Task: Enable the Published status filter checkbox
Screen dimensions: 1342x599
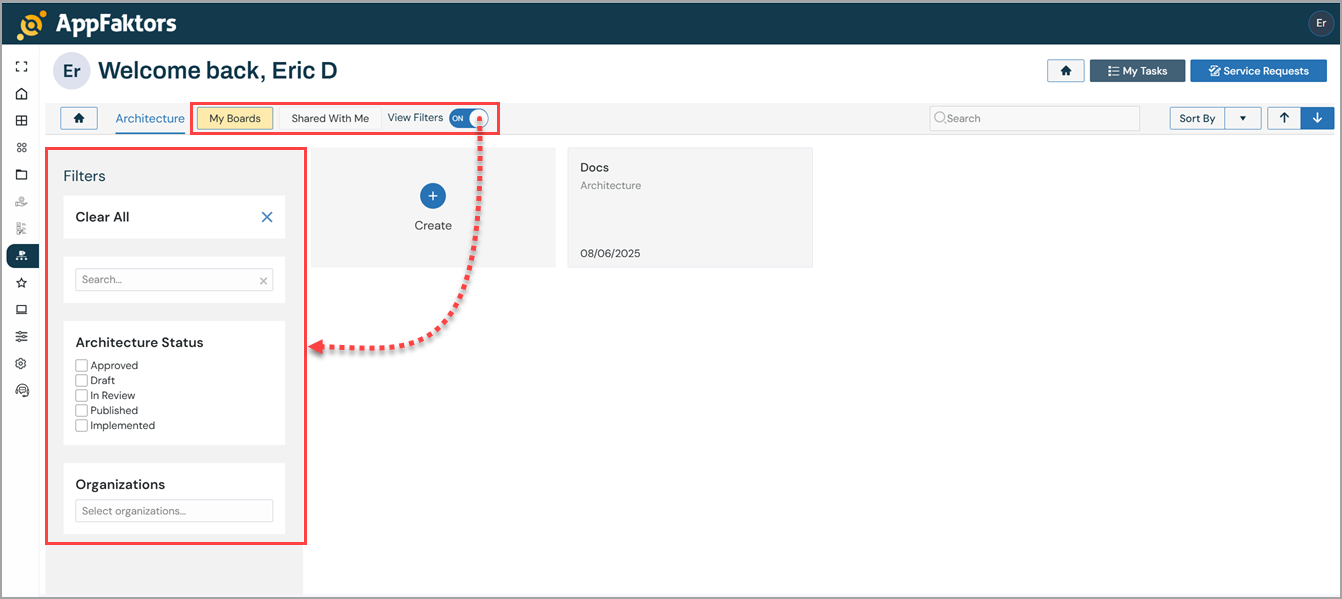Action: coord(82,411)
